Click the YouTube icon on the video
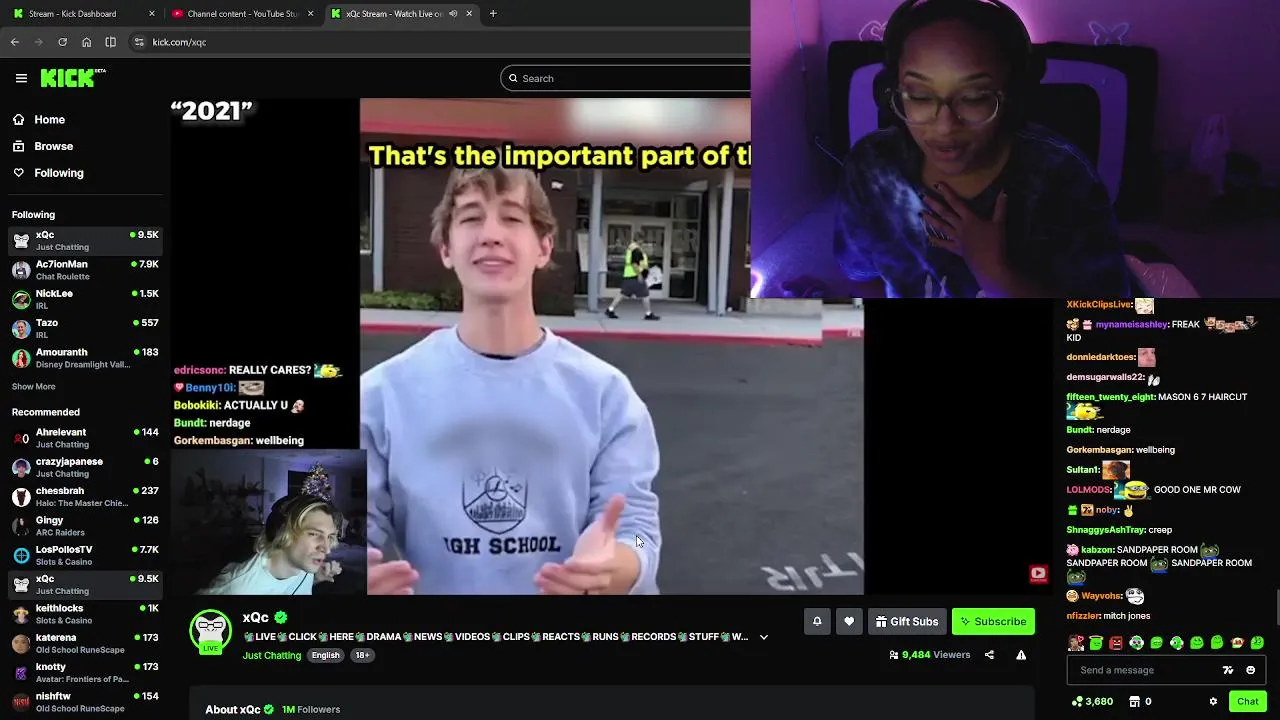1280x720 pixels. tap(1038, 574)
